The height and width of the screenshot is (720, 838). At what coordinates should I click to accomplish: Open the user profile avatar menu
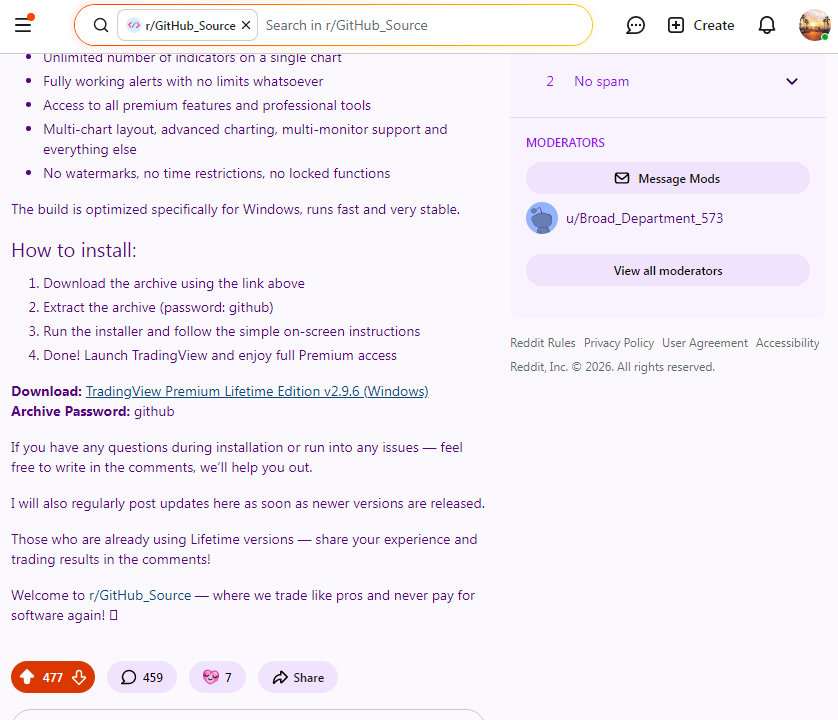pos(814,25)
